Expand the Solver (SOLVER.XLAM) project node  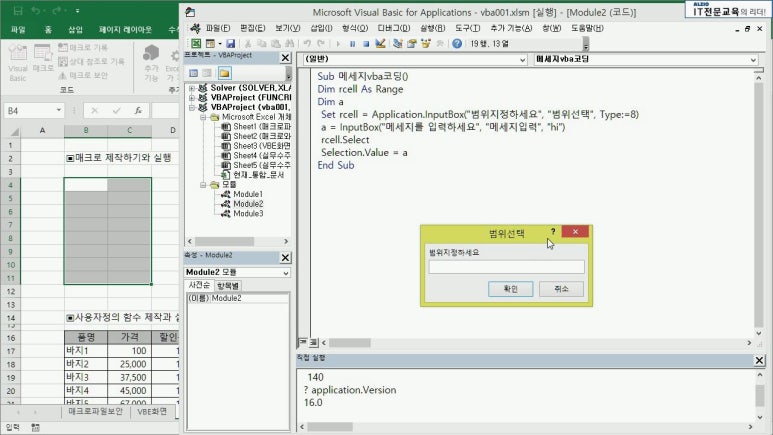tap(192, 88)
